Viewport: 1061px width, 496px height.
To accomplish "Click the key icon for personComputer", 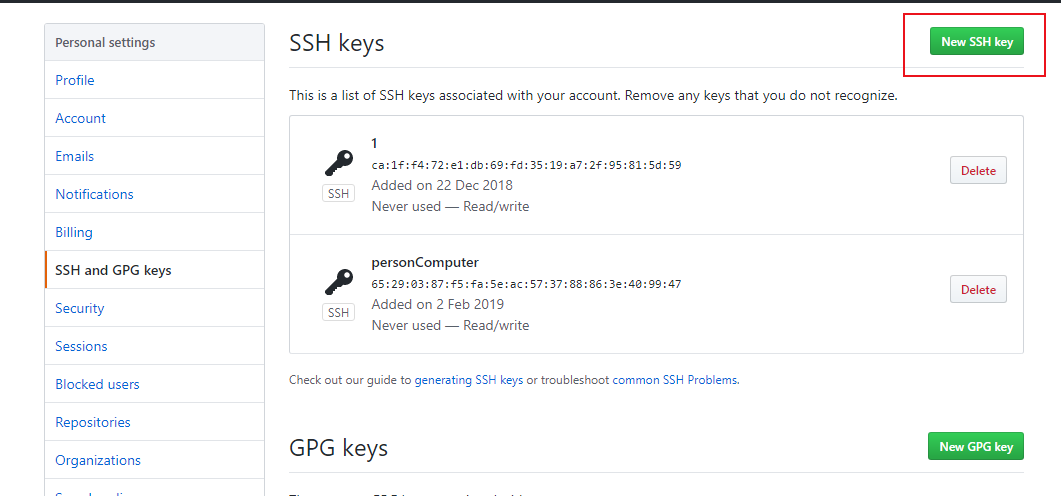I will pyautogui.click(x=339, y=282).
